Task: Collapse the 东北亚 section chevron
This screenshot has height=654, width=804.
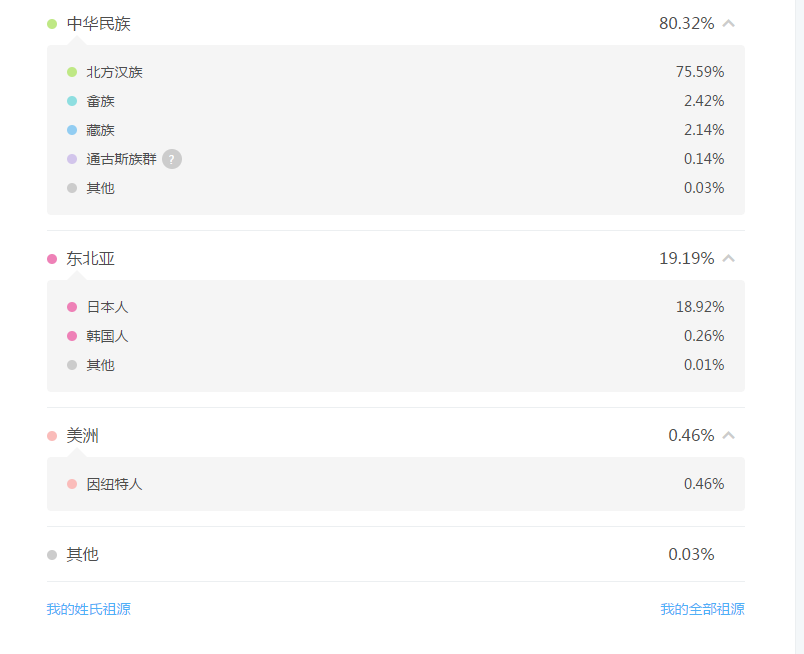Action: (x=729, y=259)
